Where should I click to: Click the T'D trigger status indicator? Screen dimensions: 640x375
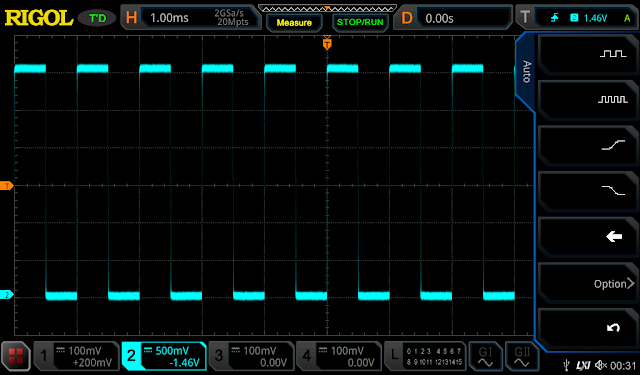point(97,18)
